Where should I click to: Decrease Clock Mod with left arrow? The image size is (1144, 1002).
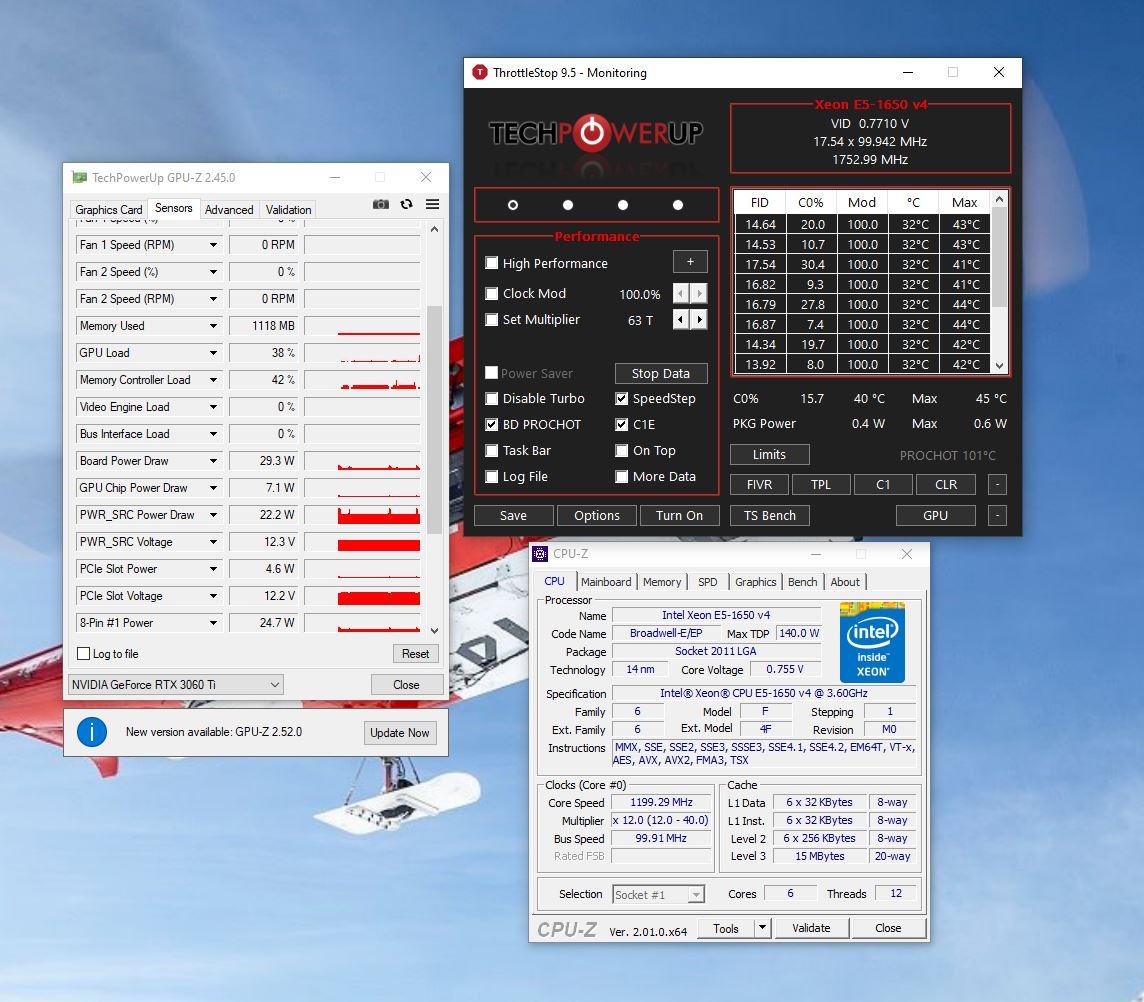coord(681,293)
